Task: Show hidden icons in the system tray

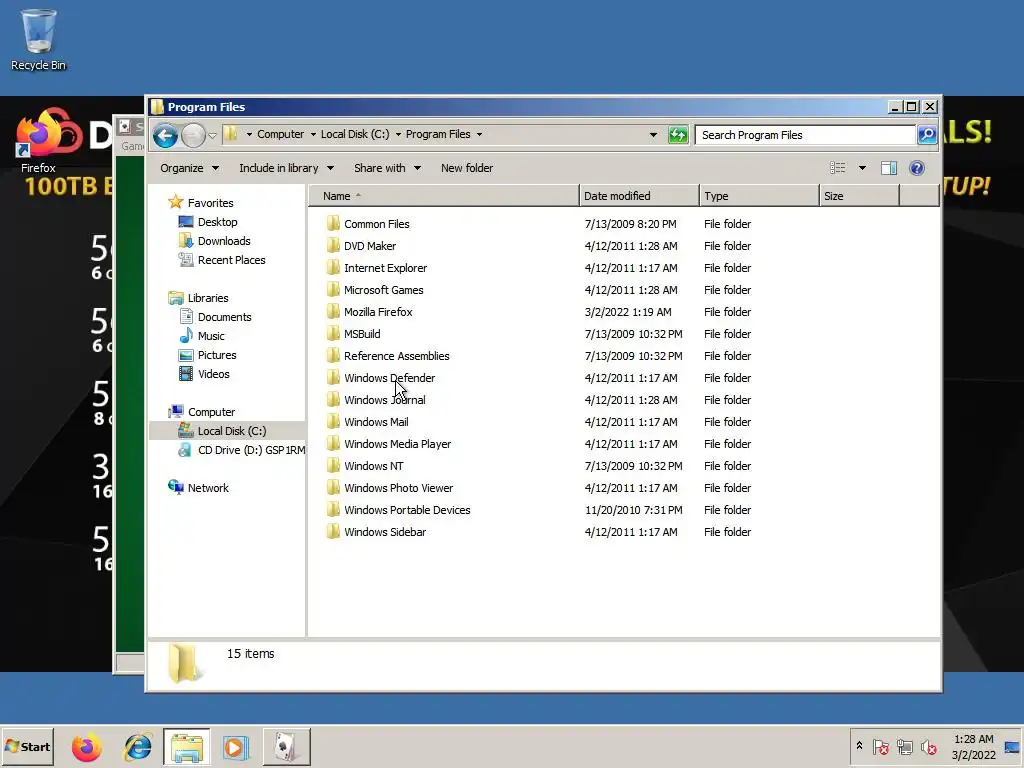Action: click(x=859, y=746)
